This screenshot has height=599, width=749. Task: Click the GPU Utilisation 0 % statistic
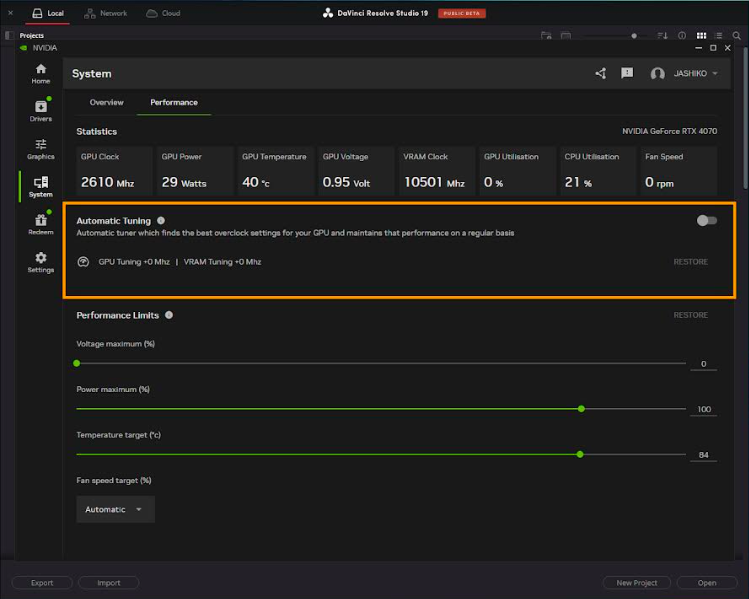pyautogui.click(x=517, y=171)
